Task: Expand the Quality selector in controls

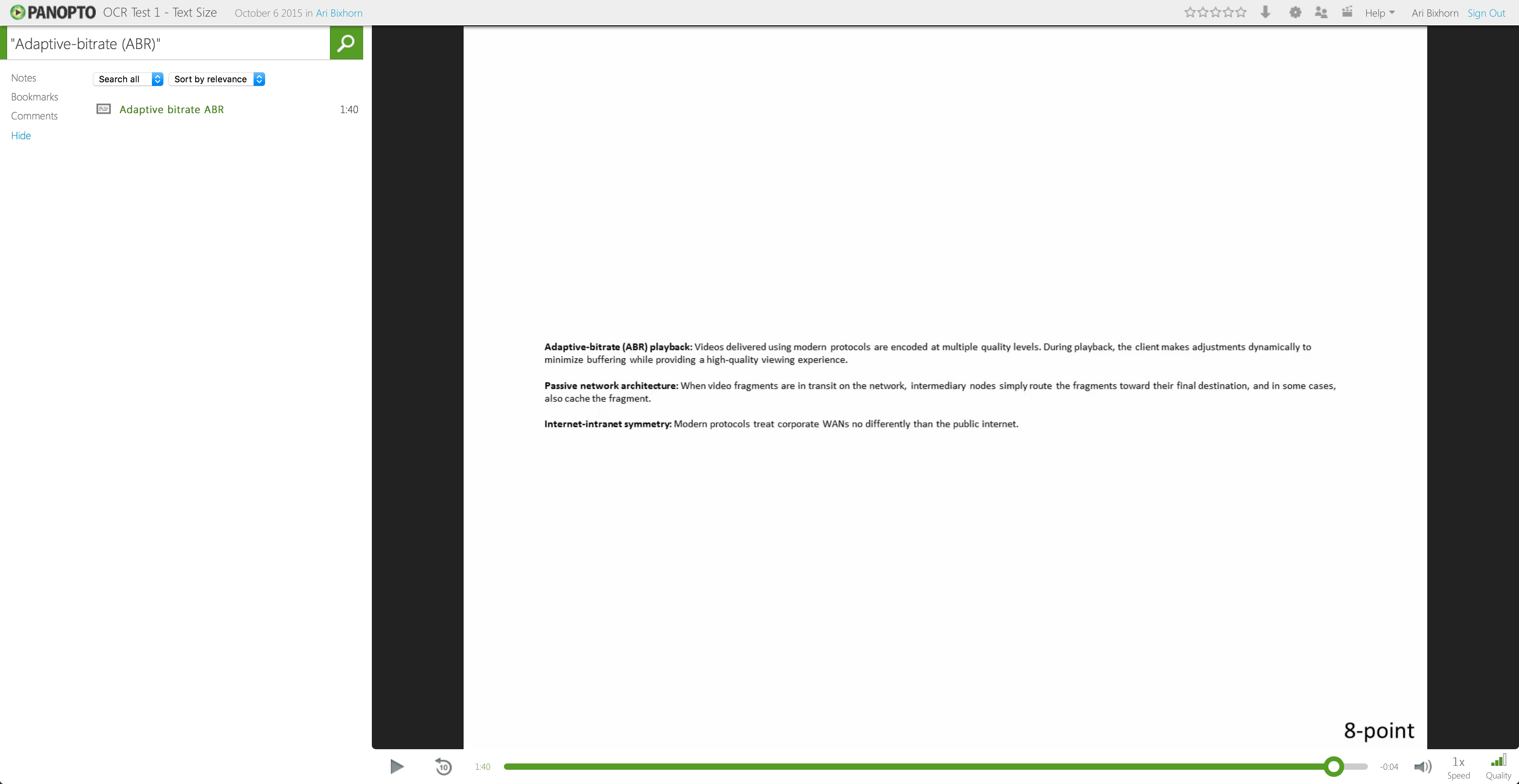Action: point(1499,766)
